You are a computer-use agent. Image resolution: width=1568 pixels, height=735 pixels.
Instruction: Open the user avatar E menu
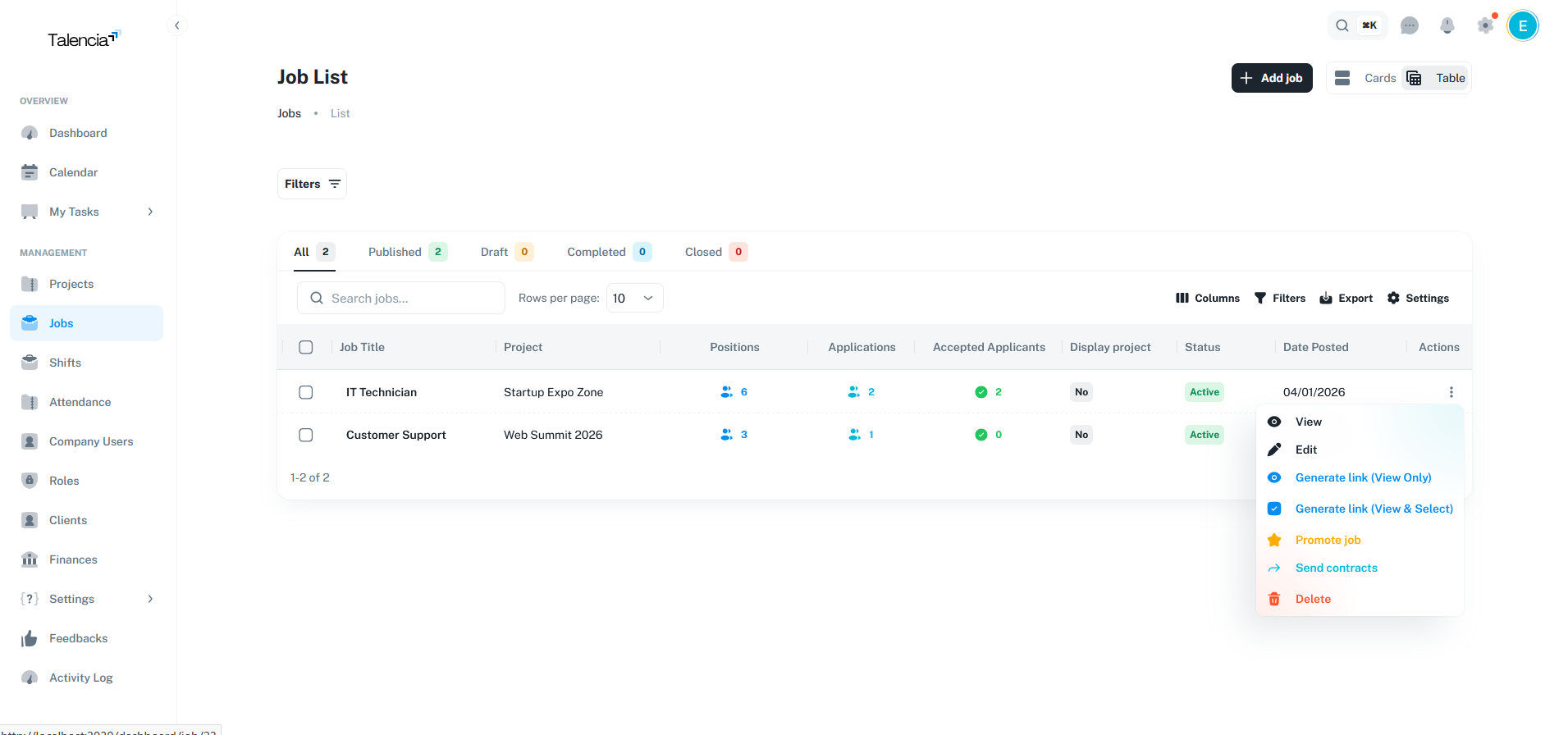click(x=1523, y=25)
